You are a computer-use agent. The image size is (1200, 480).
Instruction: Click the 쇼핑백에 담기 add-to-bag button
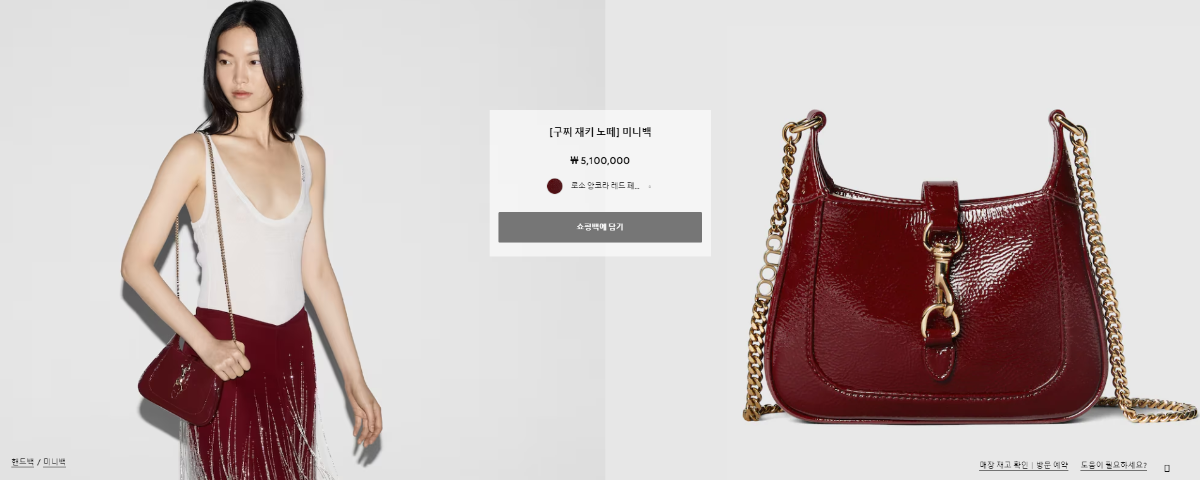[x=600, y=227]
